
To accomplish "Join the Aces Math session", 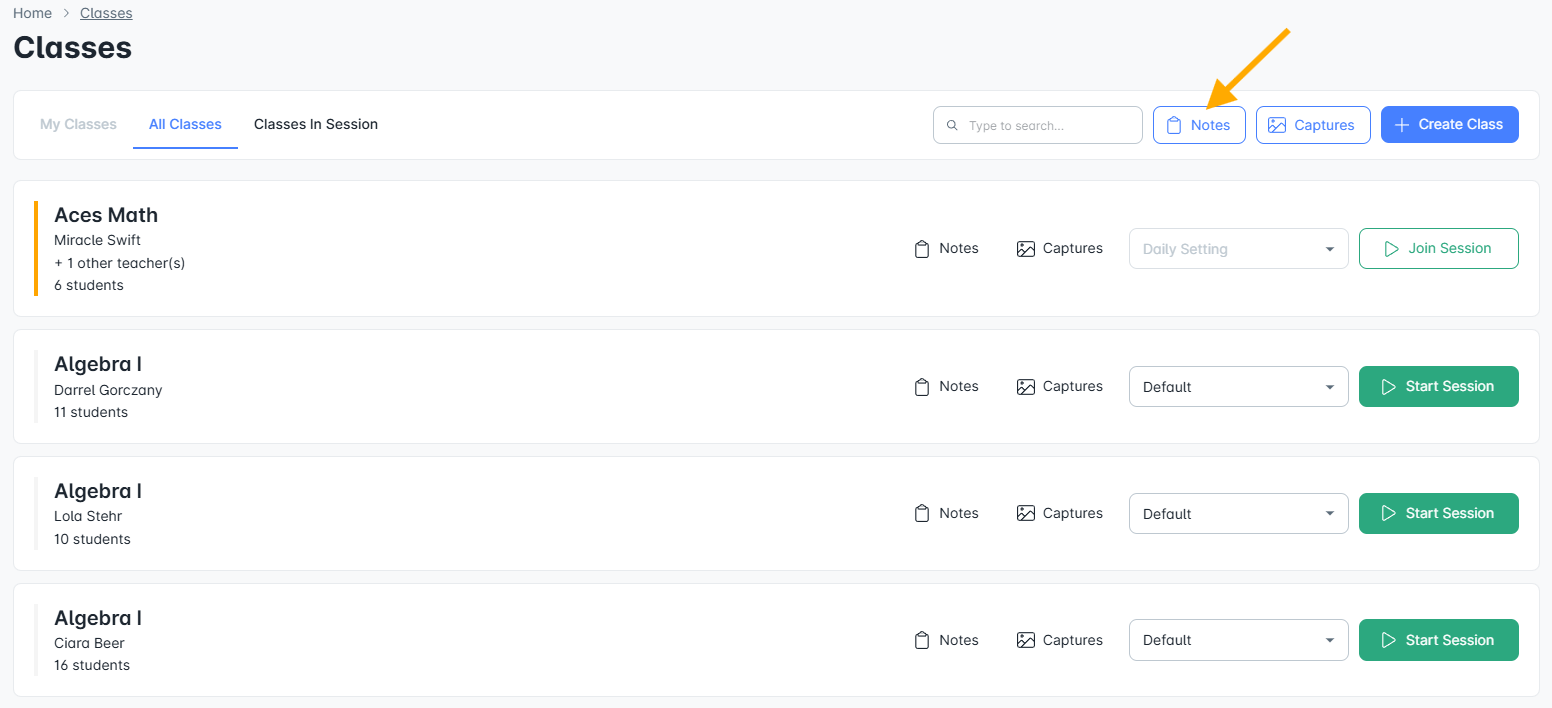I will tap(1439, 249).
